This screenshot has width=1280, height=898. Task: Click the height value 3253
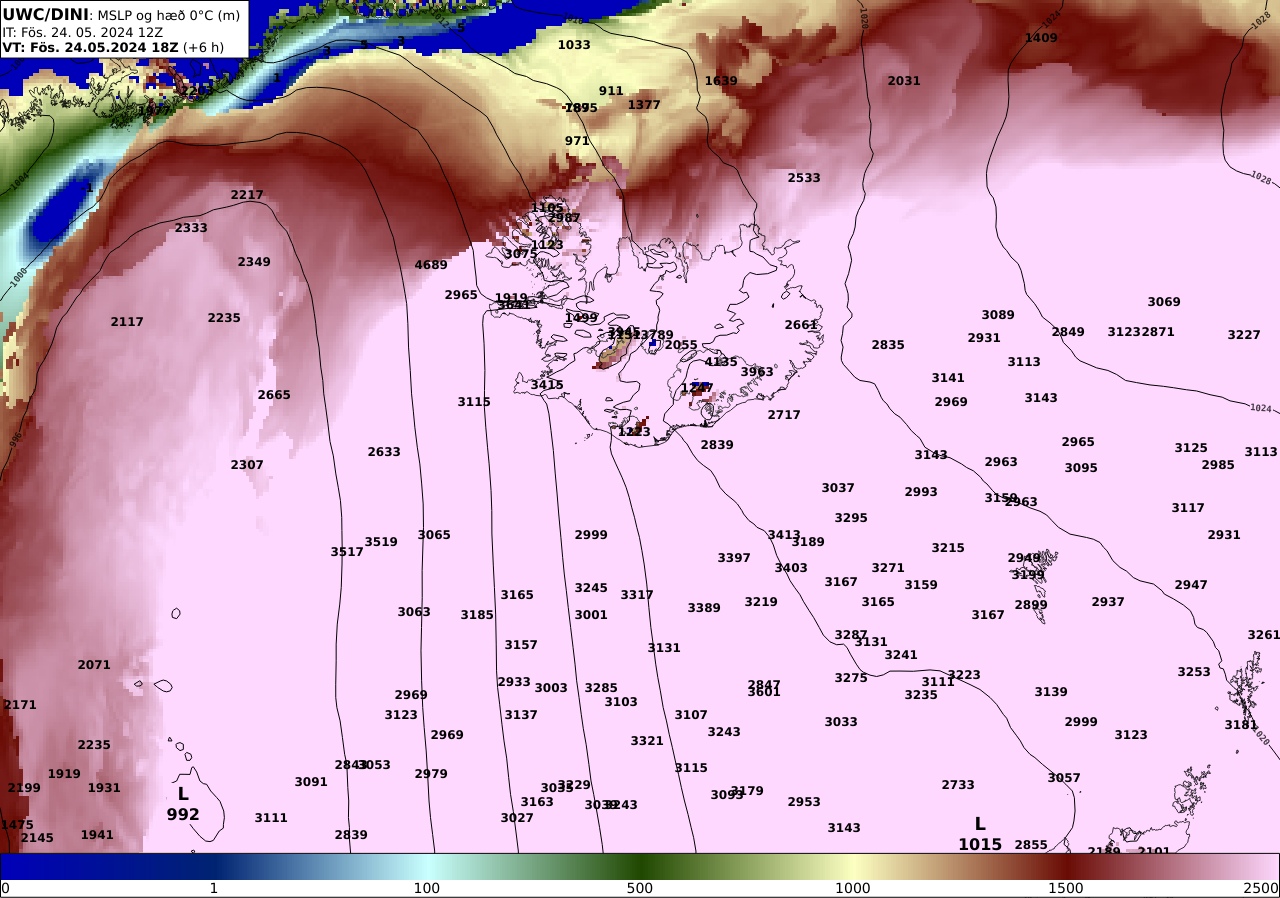click(x=1194, y=672)
